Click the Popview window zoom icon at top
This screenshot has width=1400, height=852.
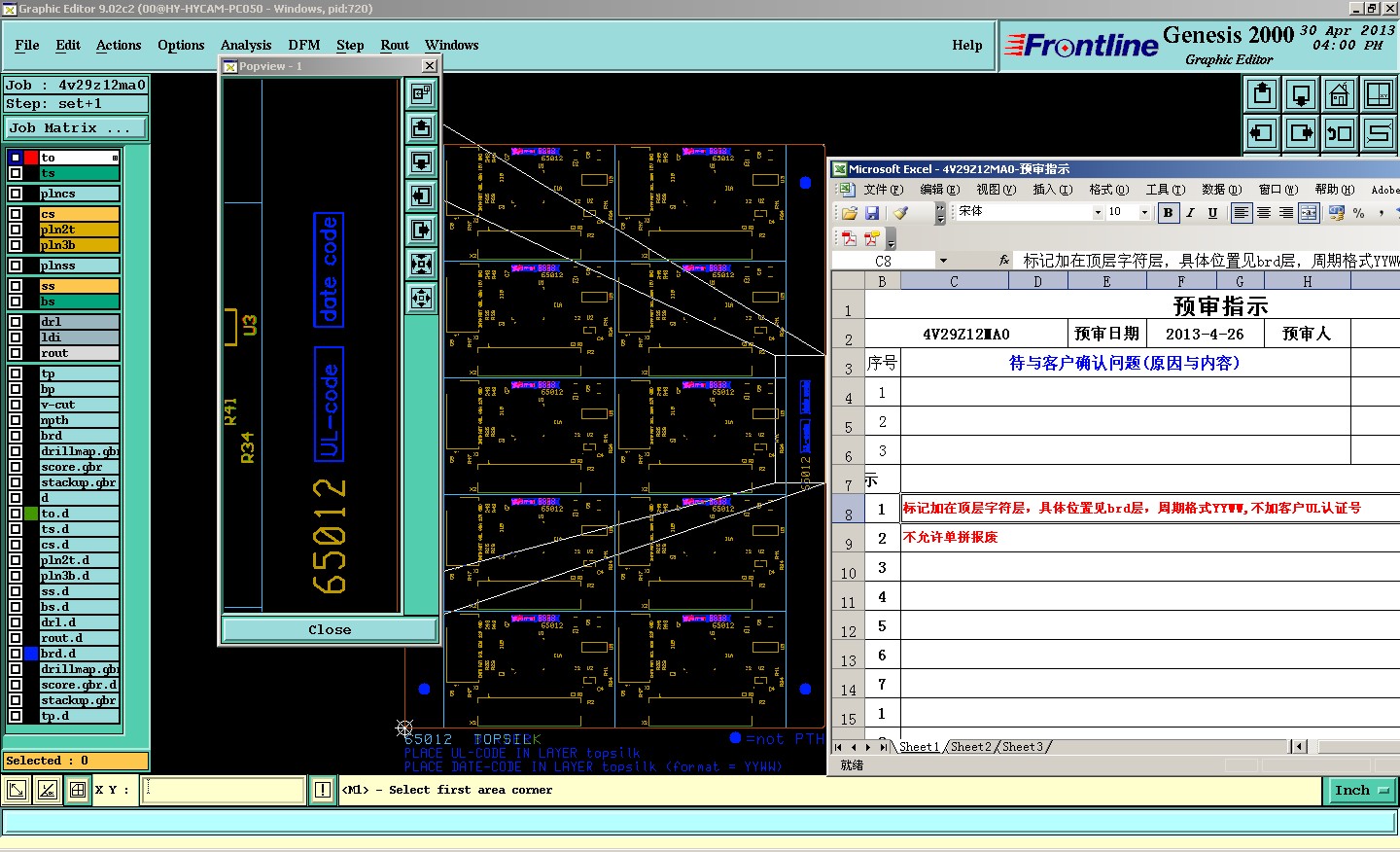coord(422,93)
